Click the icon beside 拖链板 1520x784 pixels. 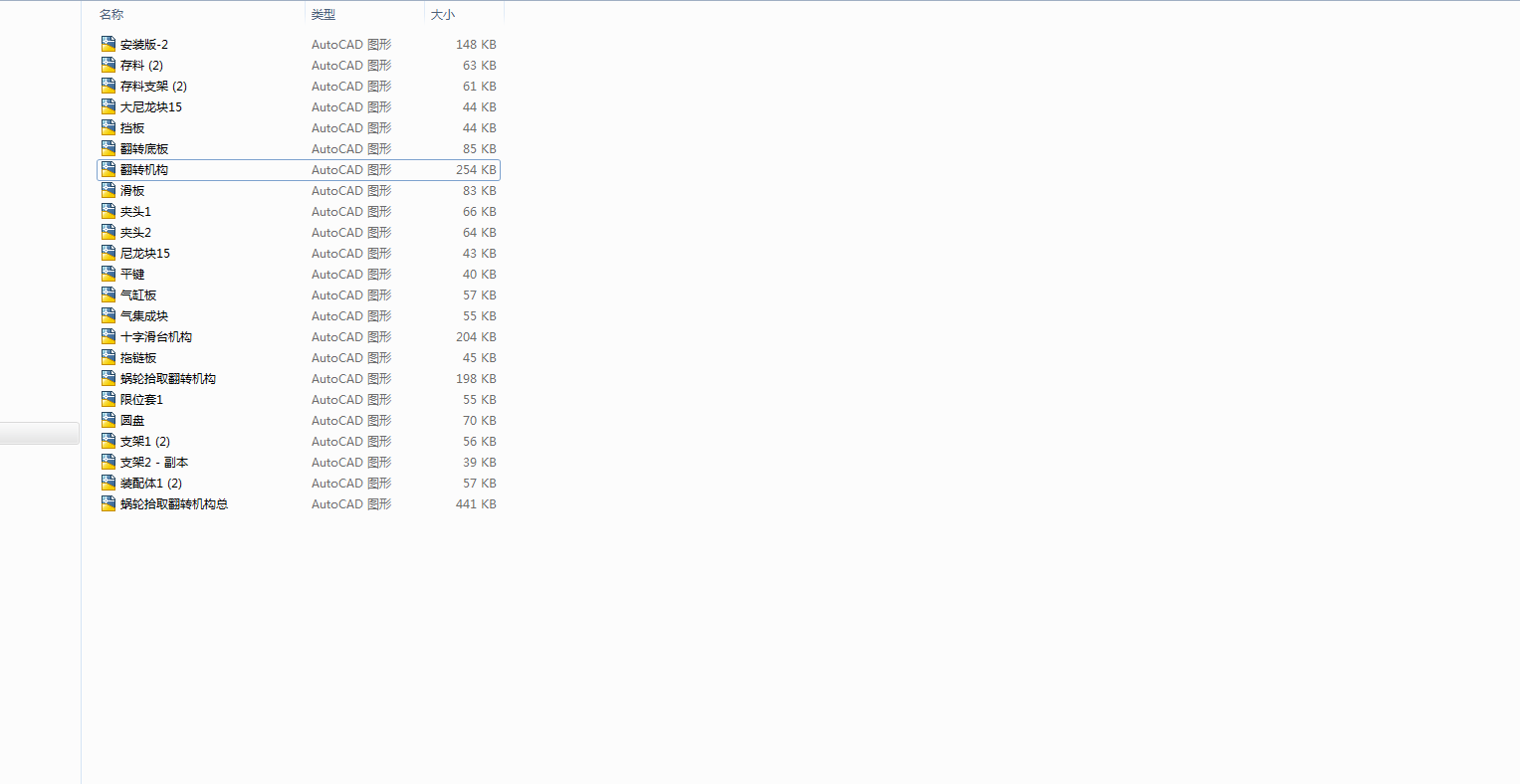pos(109,357)
